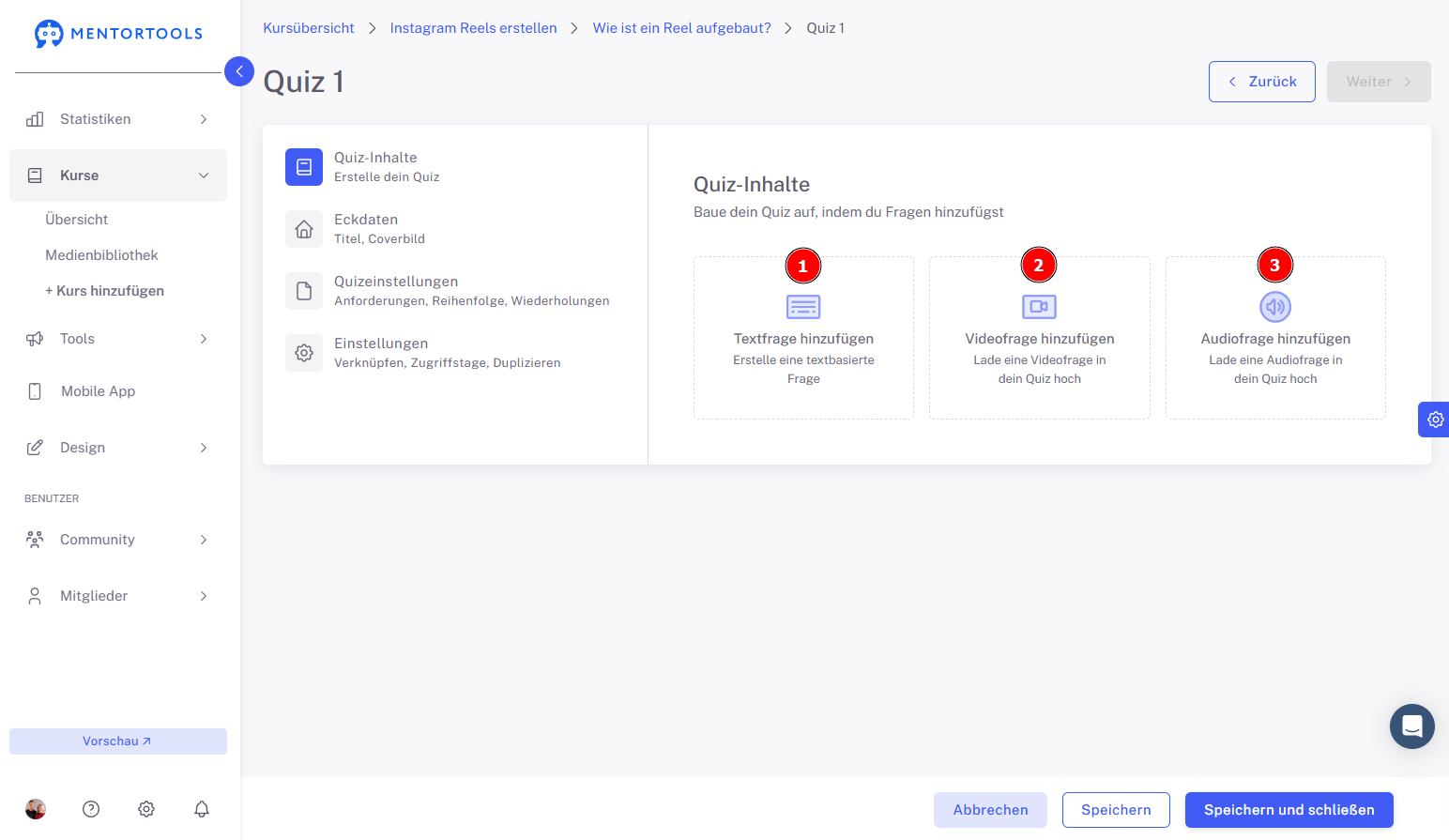Image resolution: width=1449 pixels, height=840 pixels.
Task: Click the Einstellungen gear icon in quiz panel
Action: click(304, 353)
